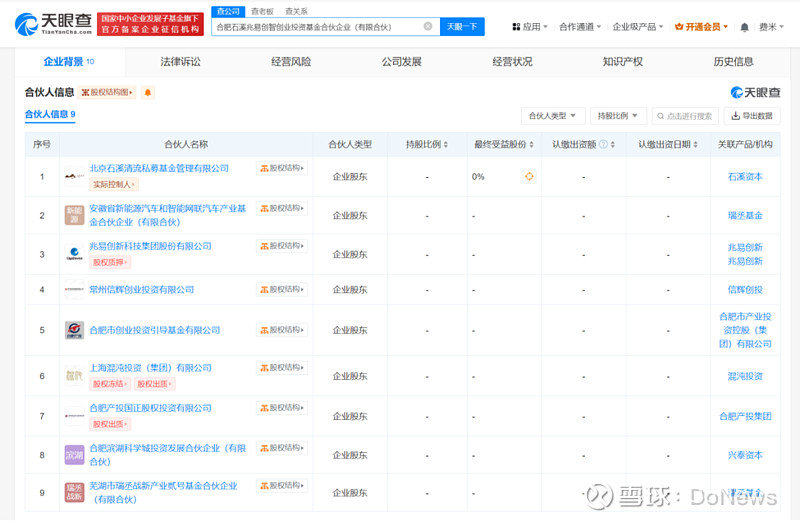Open 股权结构 for 合肥滨湖科学城投资

[x=282, y=448]
